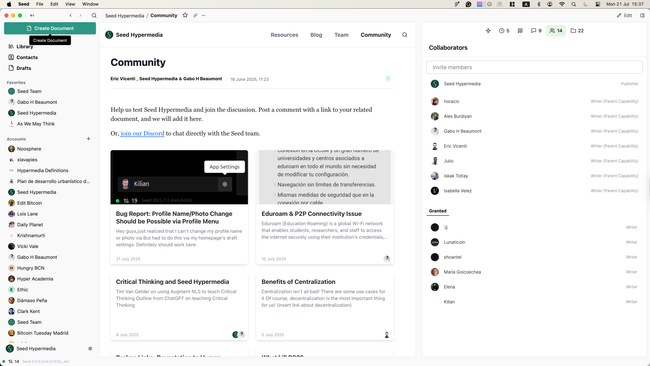Open the Blog tab in site navigation

[x=316, y=35]
